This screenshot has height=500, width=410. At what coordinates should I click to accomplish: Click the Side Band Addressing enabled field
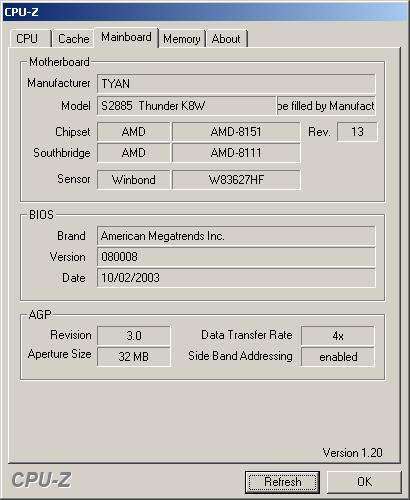pyautogui.click(x=338, y=357)
